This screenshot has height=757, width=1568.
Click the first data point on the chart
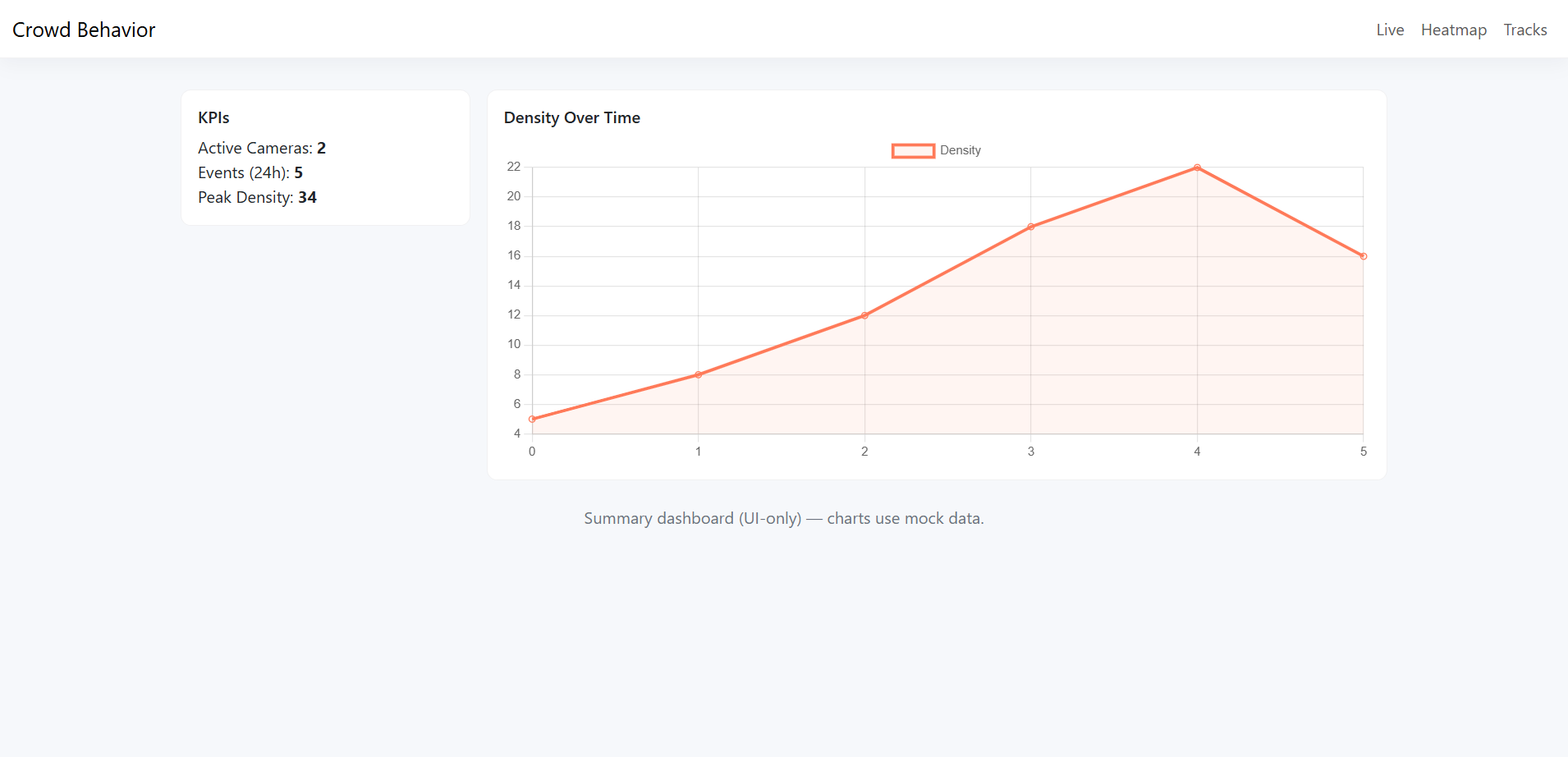click(x=533, y=419)
